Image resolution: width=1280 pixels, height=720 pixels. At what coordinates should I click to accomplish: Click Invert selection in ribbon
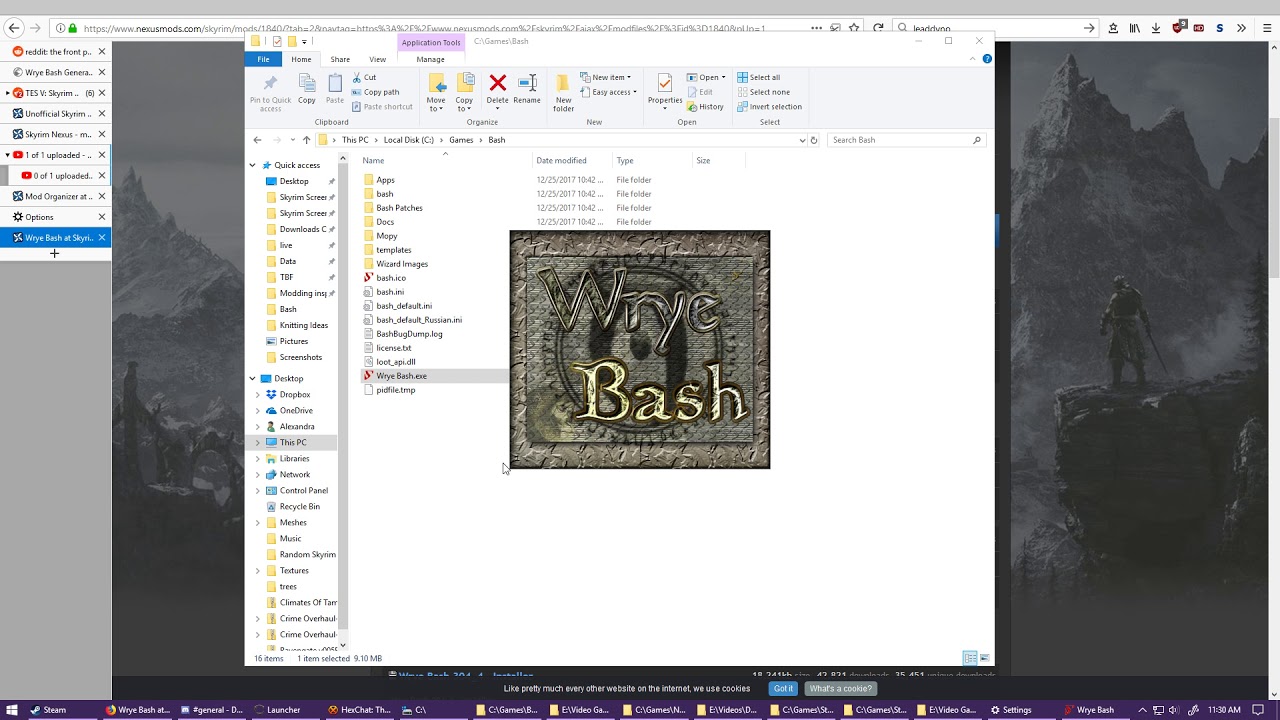click(769, 107)
